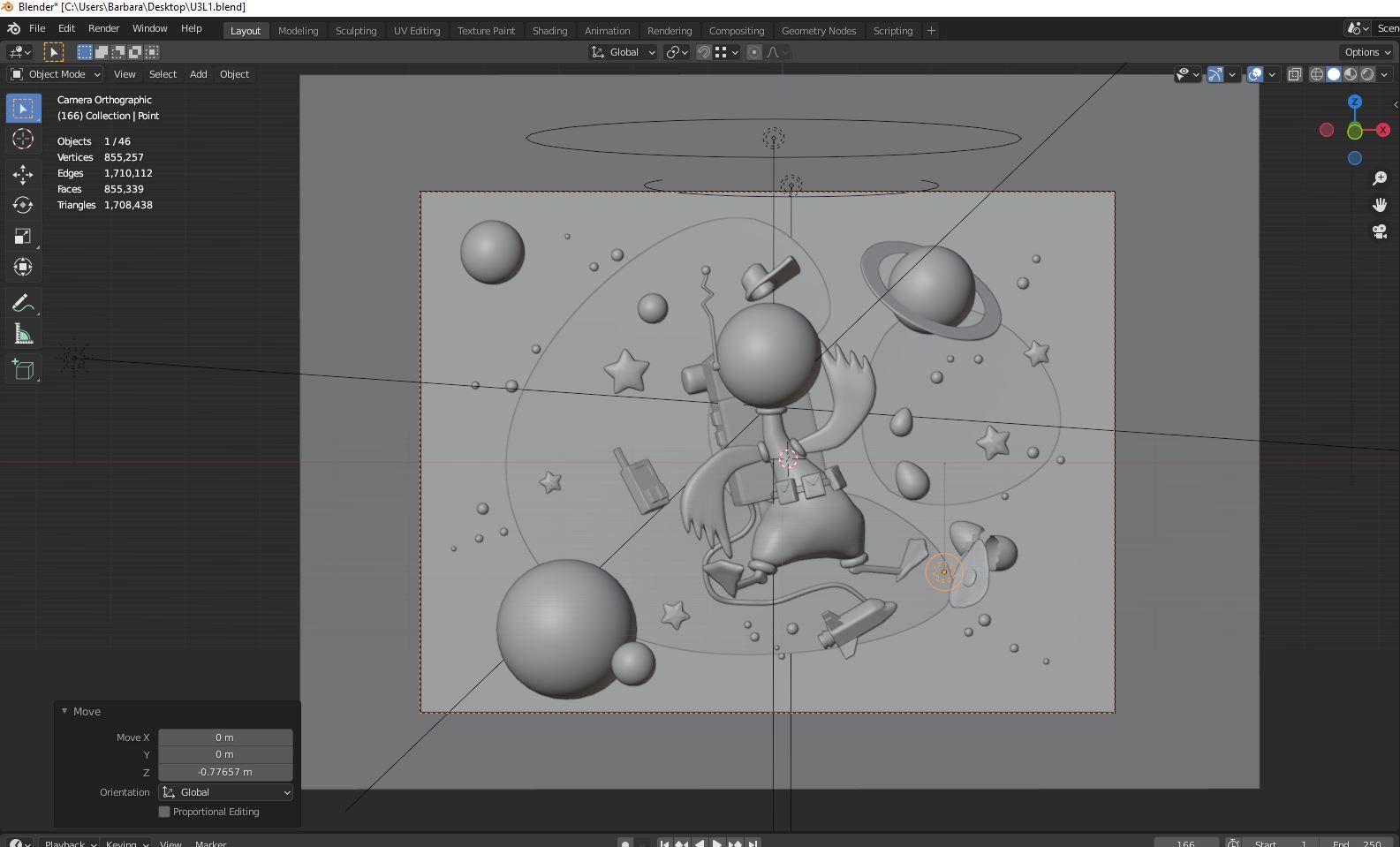Pick the Scale tool
1400x847 pixels.
click(23, 236)
